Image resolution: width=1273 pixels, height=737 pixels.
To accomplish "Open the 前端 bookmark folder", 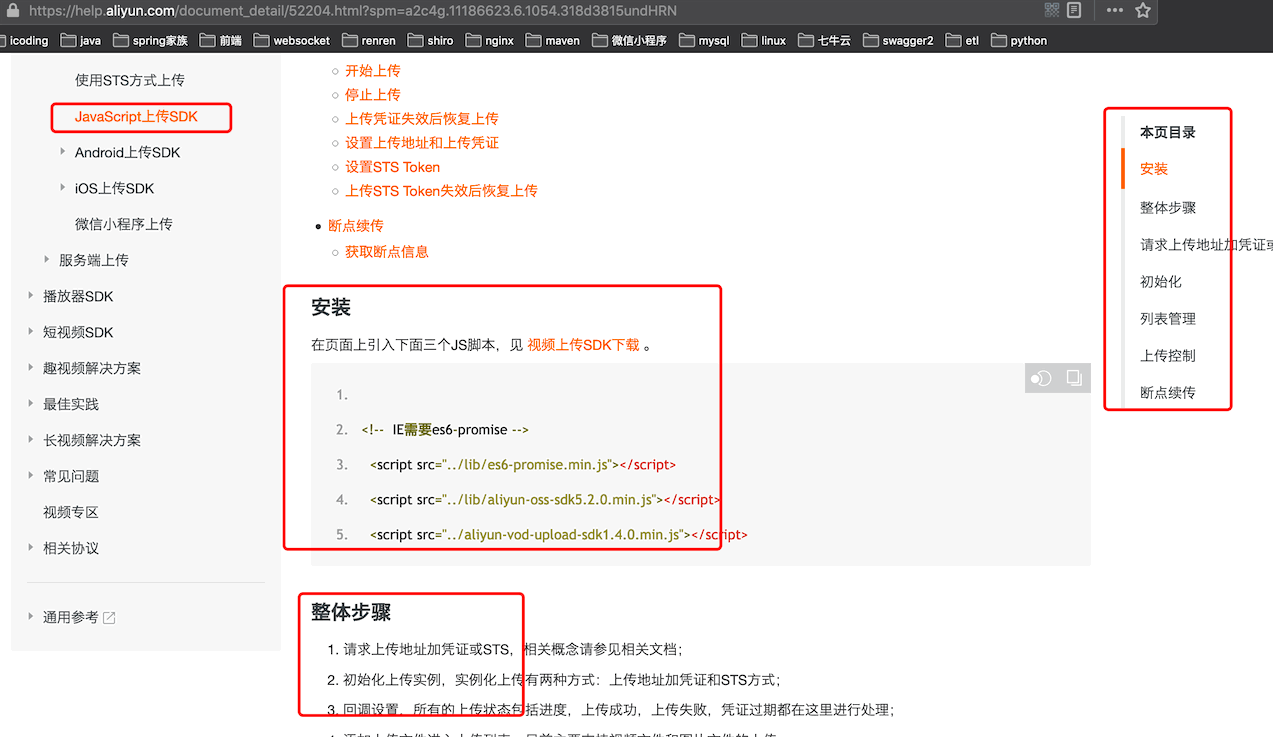I will pyautogui.click(x=221, y=41).
